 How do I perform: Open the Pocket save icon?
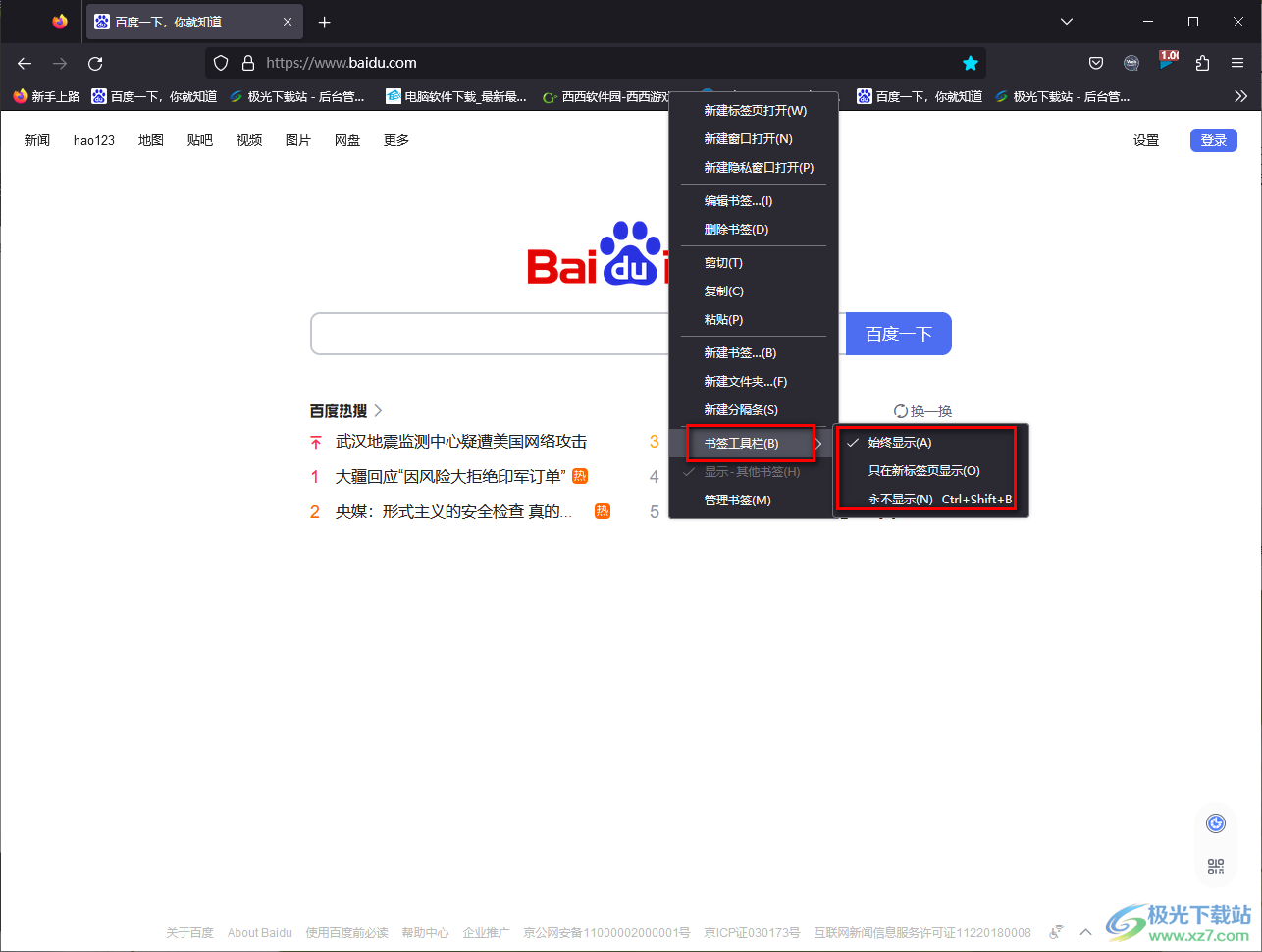pos(1096,63)
